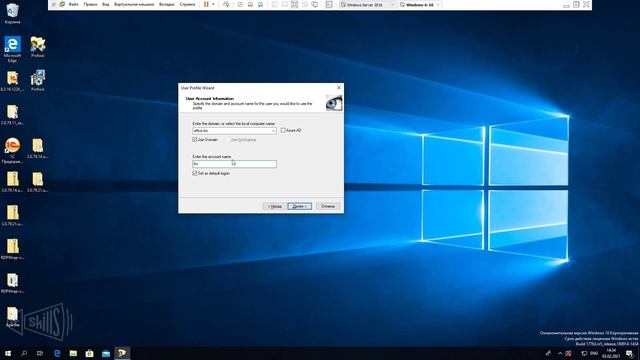Open File Explorer from the taskbar

click(73, 353)
